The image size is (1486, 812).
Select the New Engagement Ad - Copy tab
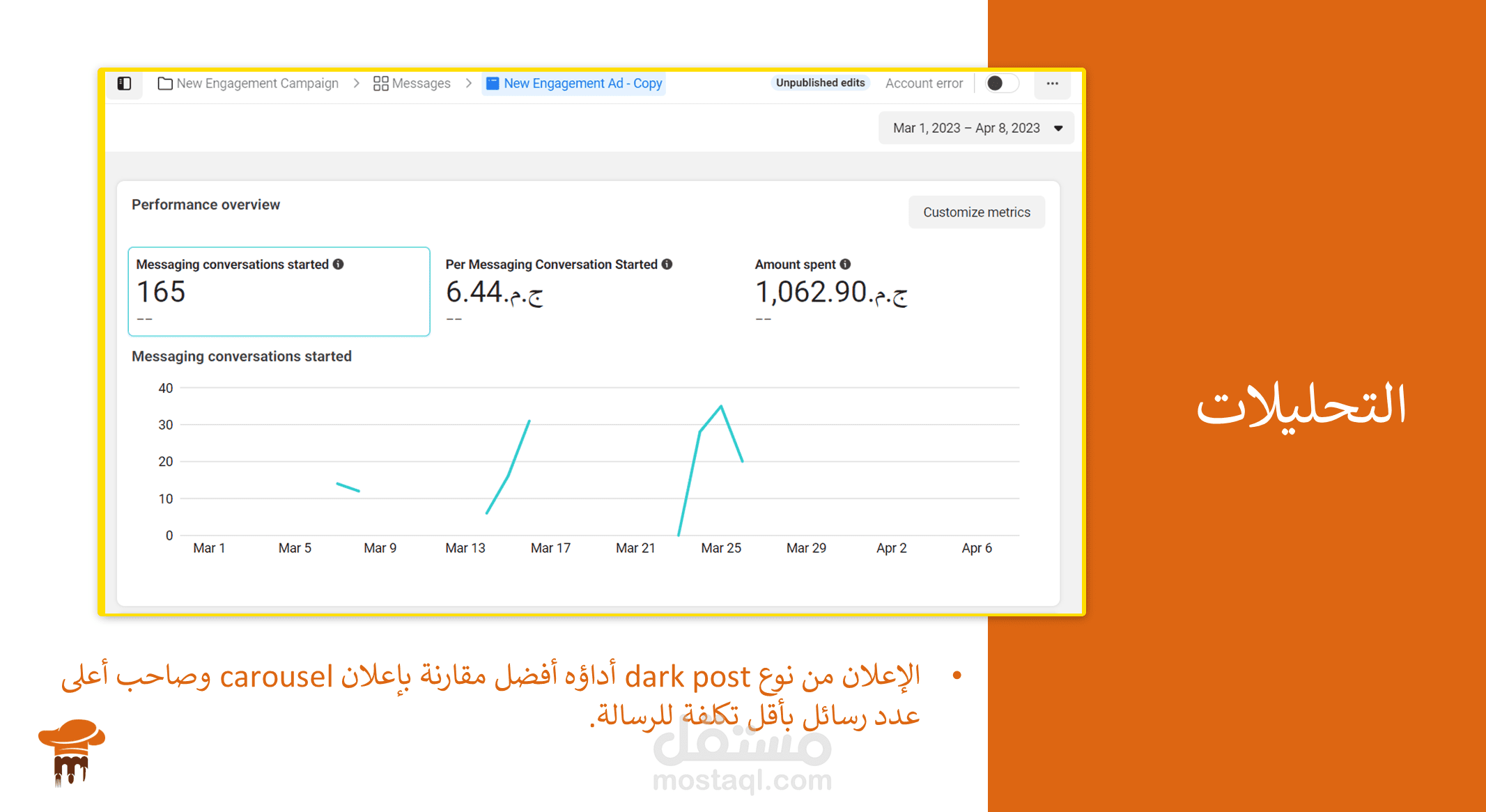[x=582, y=84]
